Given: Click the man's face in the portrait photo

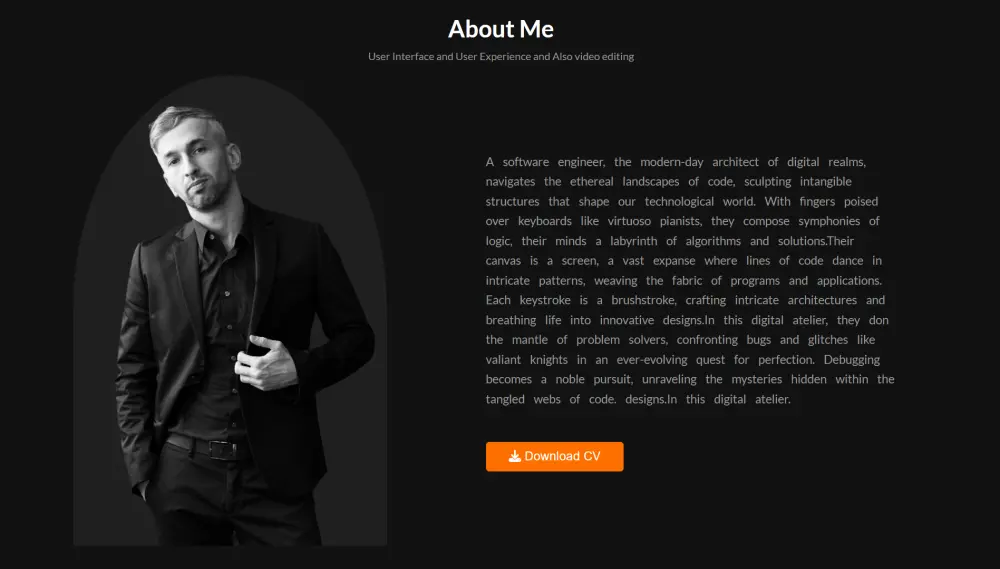Looking at the screenshot, I should click(x=195, y=166).
